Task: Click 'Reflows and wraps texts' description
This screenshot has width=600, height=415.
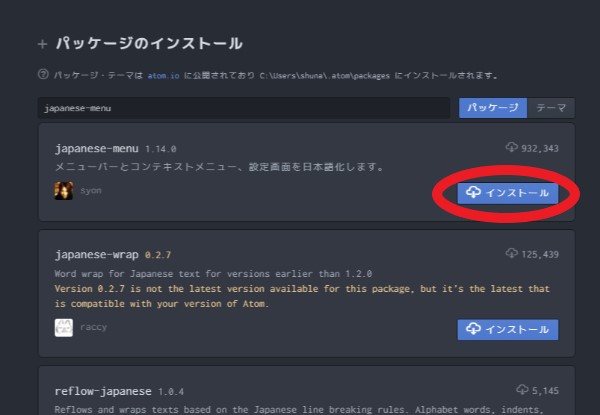Action: (298, 410)
